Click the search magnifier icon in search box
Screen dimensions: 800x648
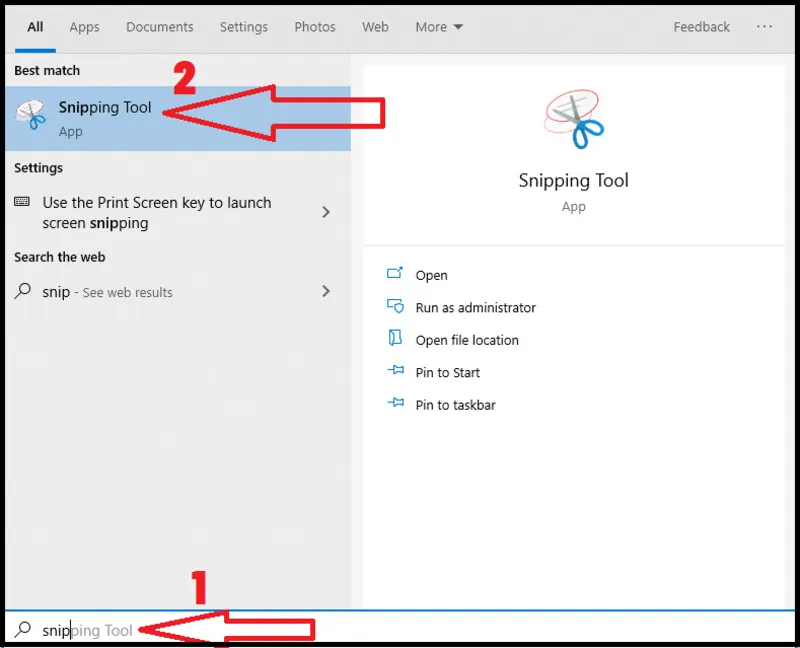pos(22,630)
